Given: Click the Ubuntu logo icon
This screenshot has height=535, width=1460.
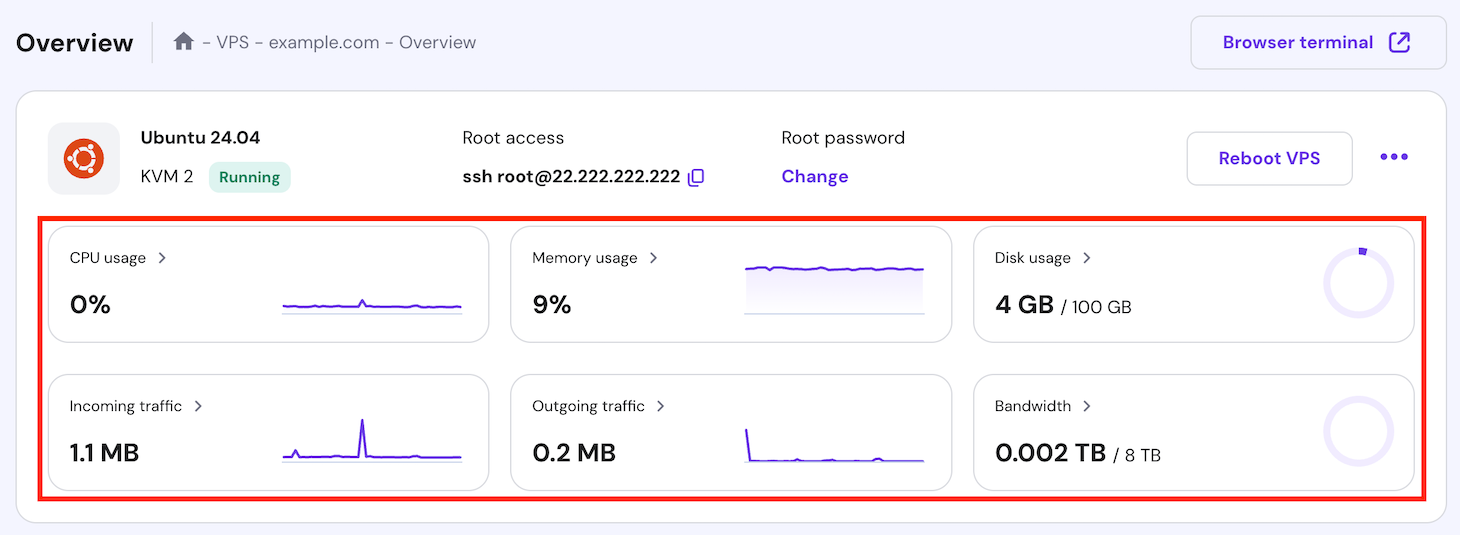Looking at the screenshot, I should click(84, 158).
